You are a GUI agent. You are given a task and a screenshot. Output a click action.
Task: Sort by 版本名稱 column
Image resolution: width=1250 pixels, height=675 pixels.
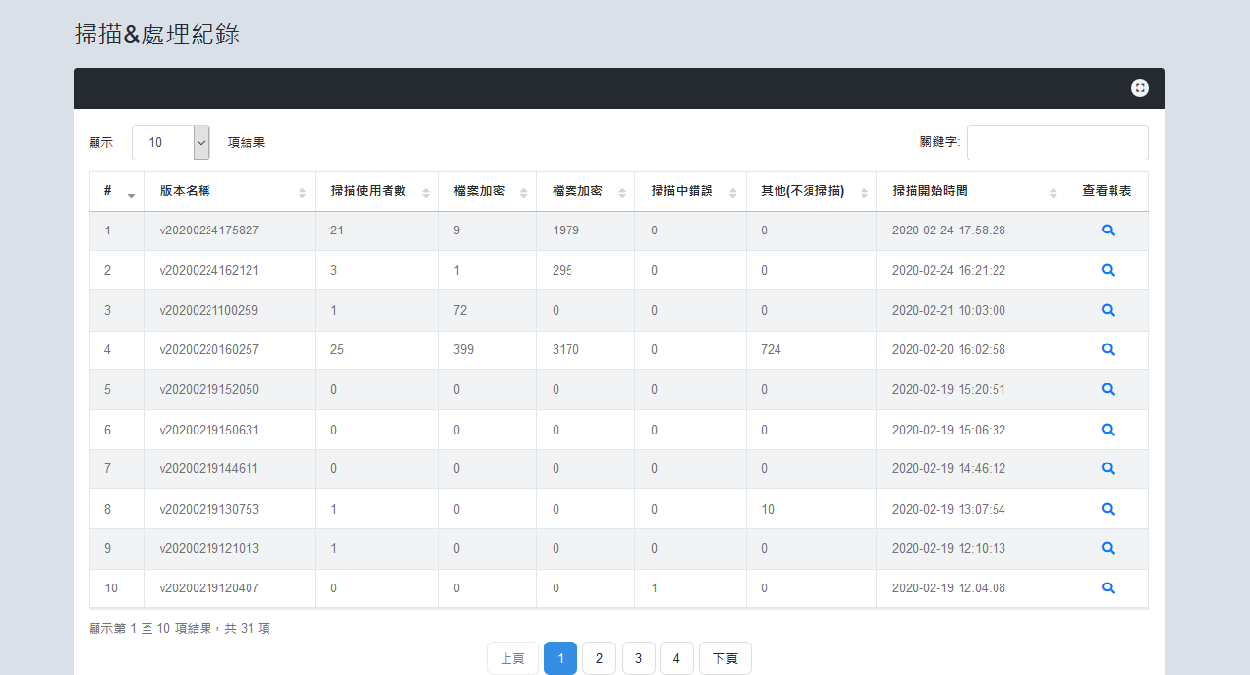coord(229,191)
